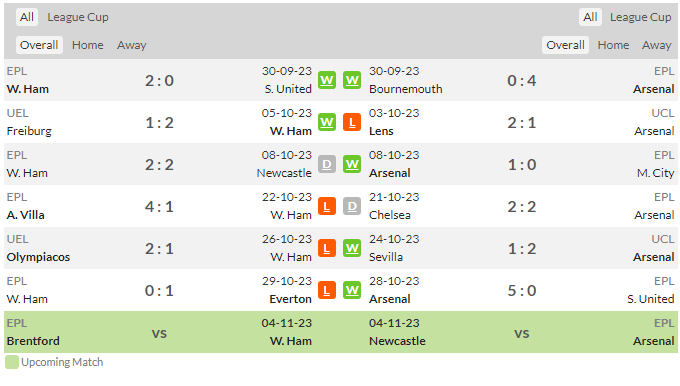Choose the left Away venue filter

tap(131, 45)
